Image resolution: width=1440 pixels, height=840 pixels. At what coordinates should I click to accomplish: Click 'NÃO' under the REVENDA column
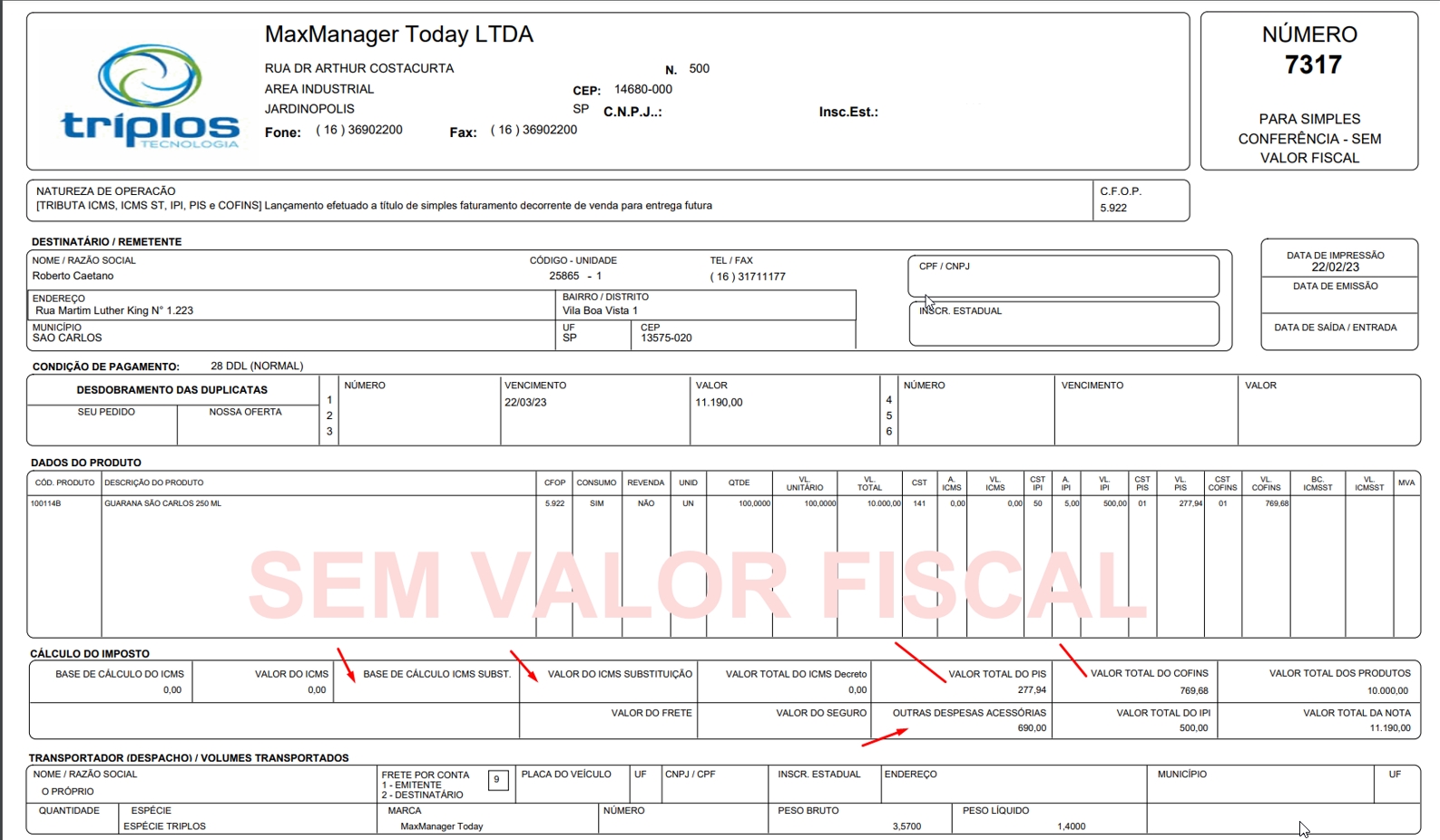646,503
